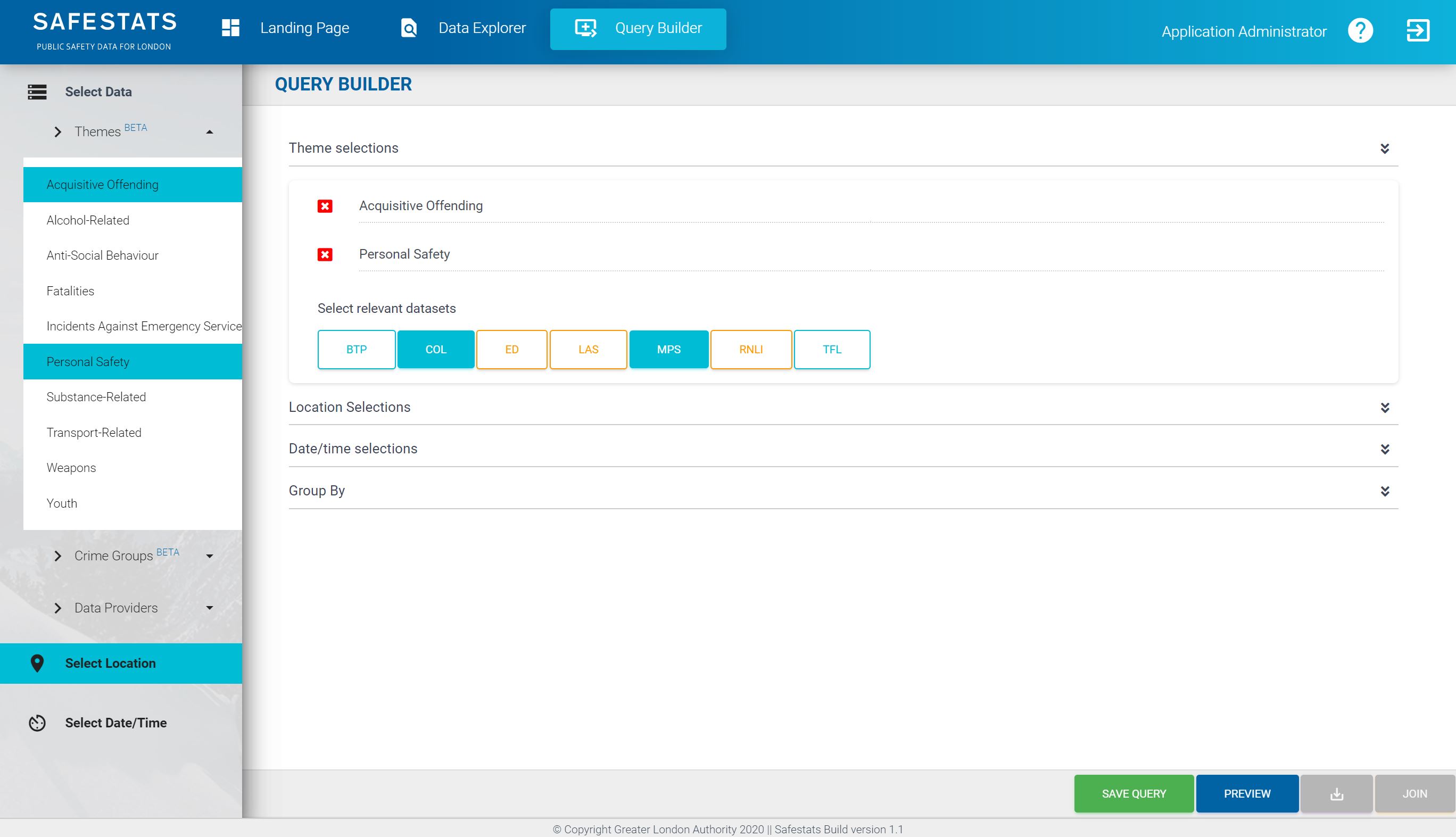This screenshot has height=837, width=1456.
Task: Click the Data Providers right chevron
Action: [x=57, y=608]
